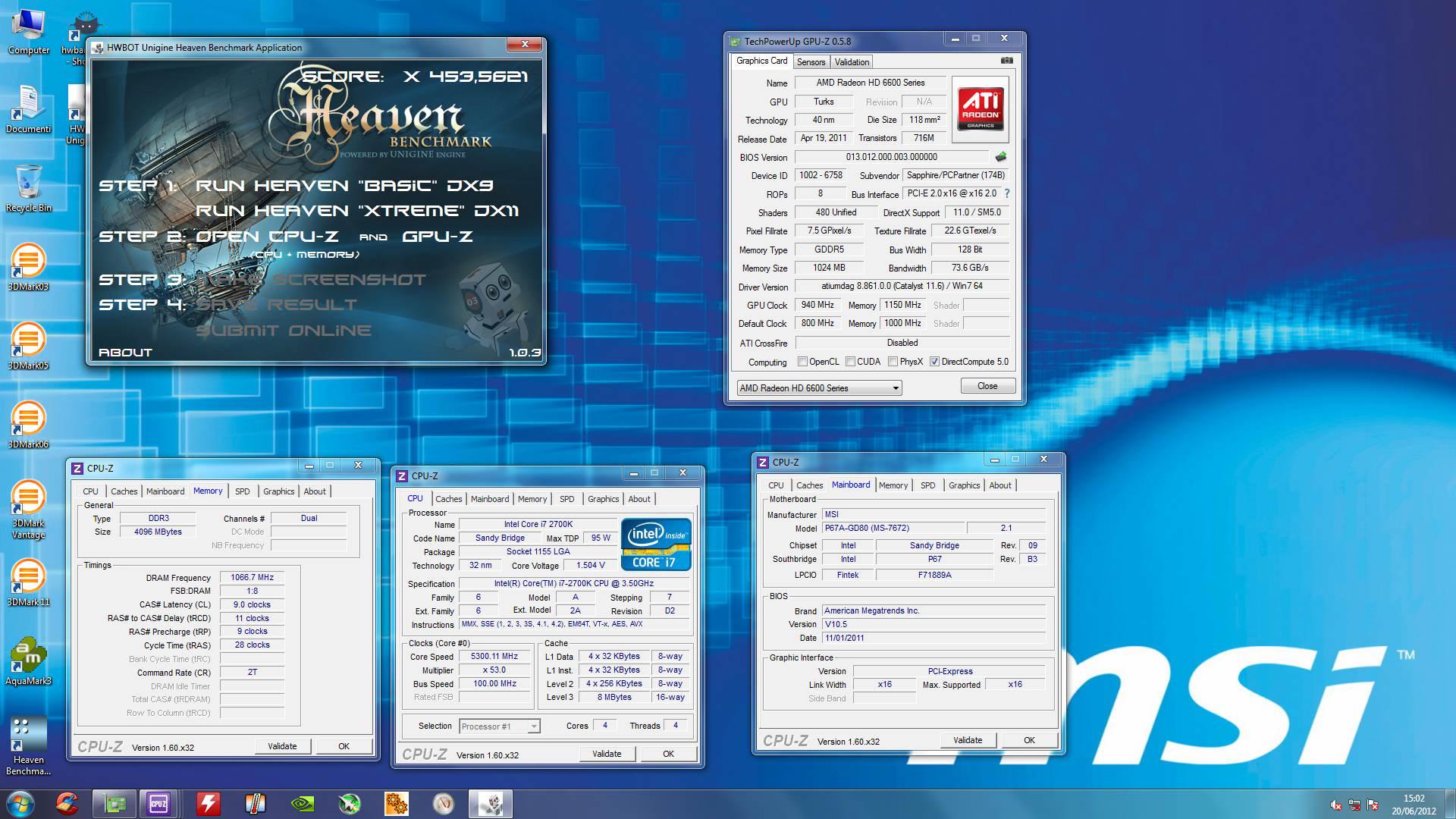This screenshot has width=1456, height=819.
Task: Click Run Heaven "Xtreme" DX11
Action: [x=357, y=211]
